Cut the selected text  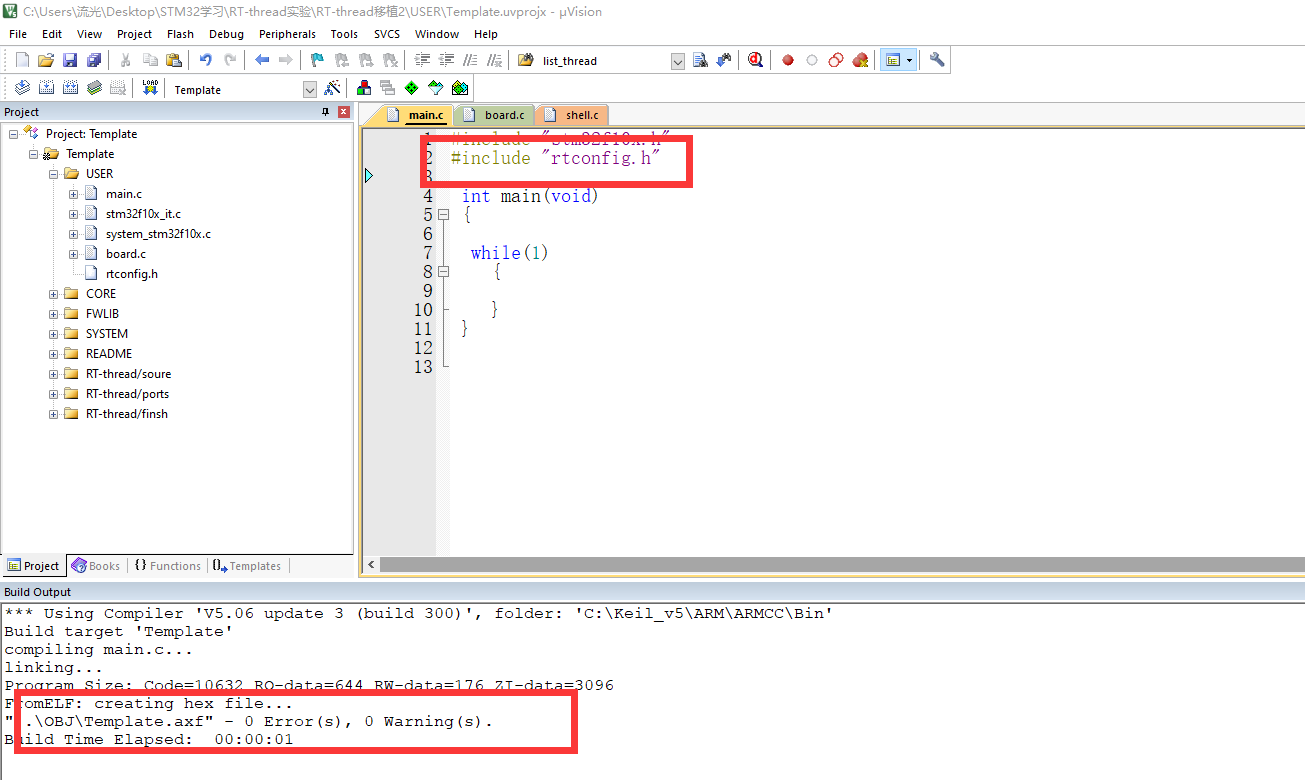126,60
